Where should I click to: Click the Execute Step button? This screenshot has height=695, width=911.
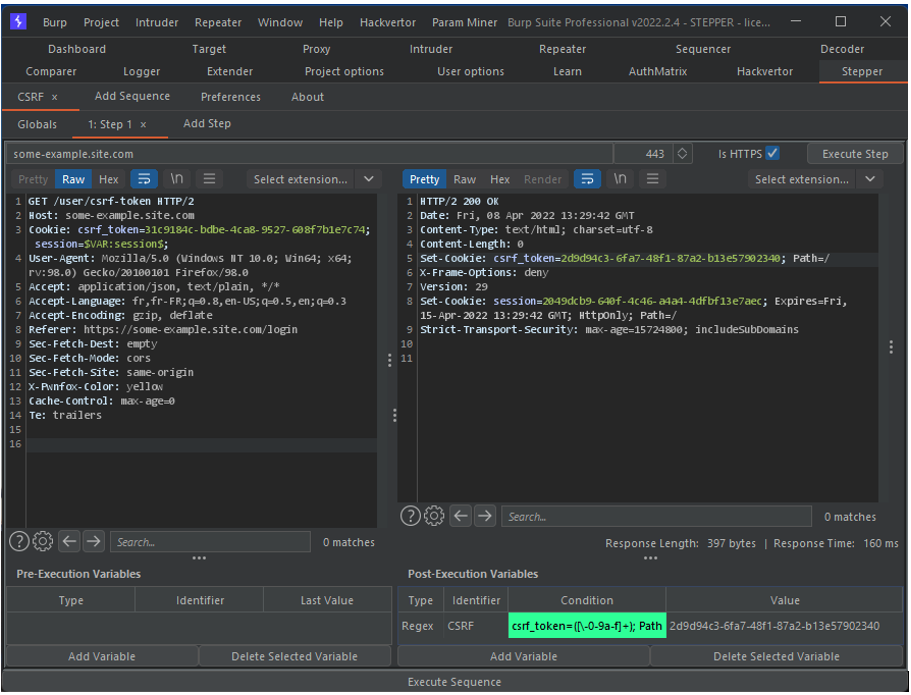pos(854,154)
